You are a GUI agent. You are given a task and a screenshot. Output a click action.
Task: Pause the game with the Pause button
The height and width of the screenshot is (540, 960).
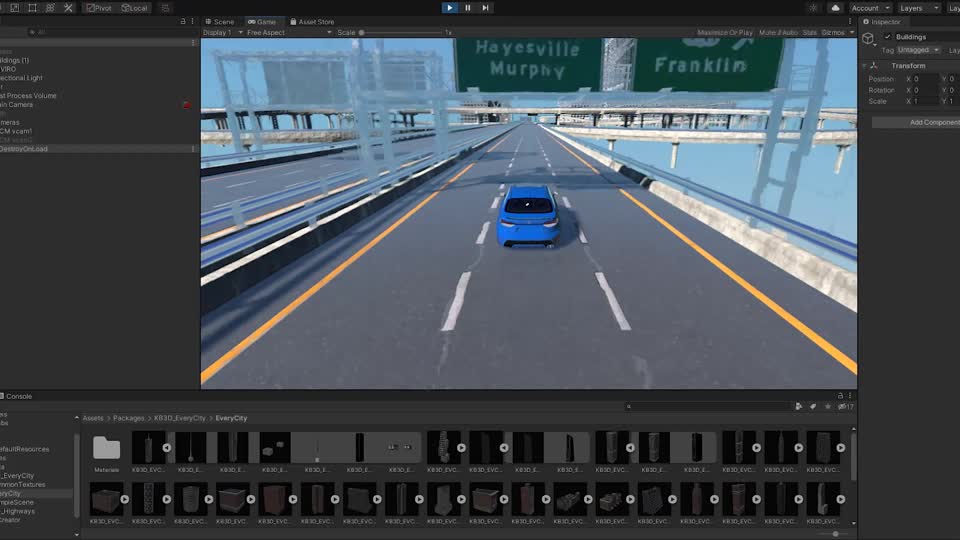click(x=468, y=8)
